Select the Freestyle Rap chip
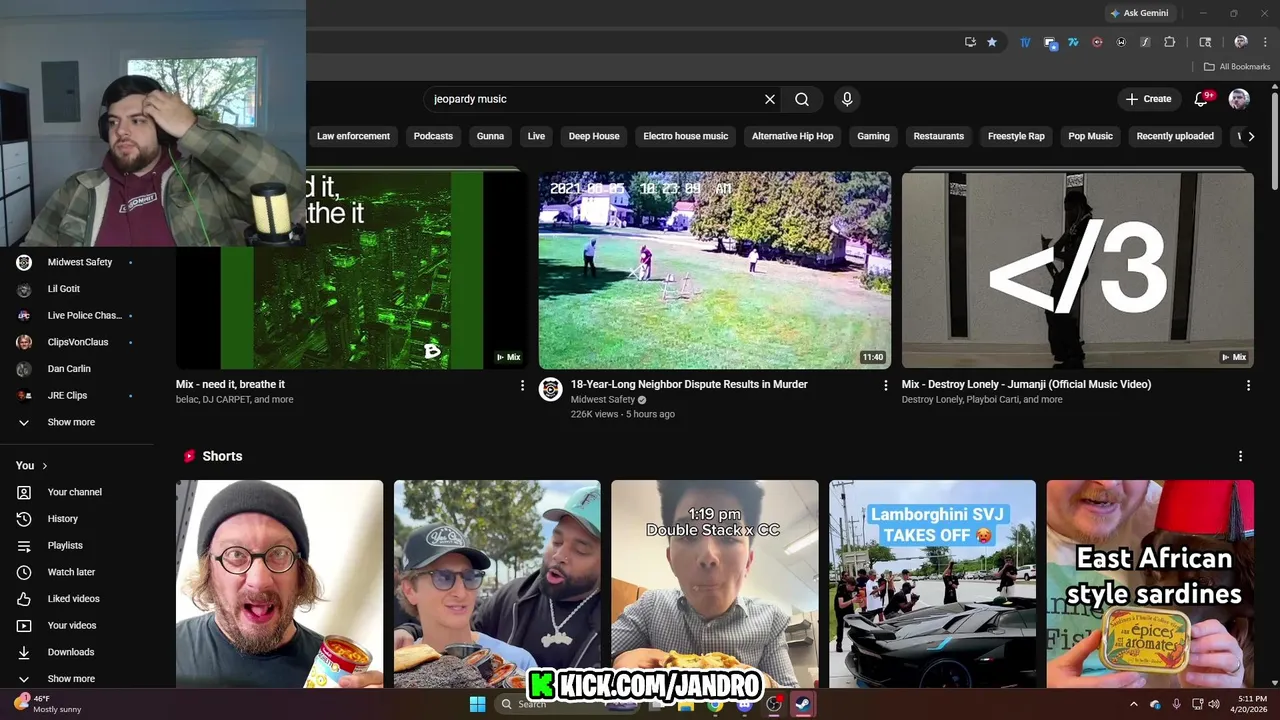This screenshot has height=720, width=1280. click(1016, 136)
